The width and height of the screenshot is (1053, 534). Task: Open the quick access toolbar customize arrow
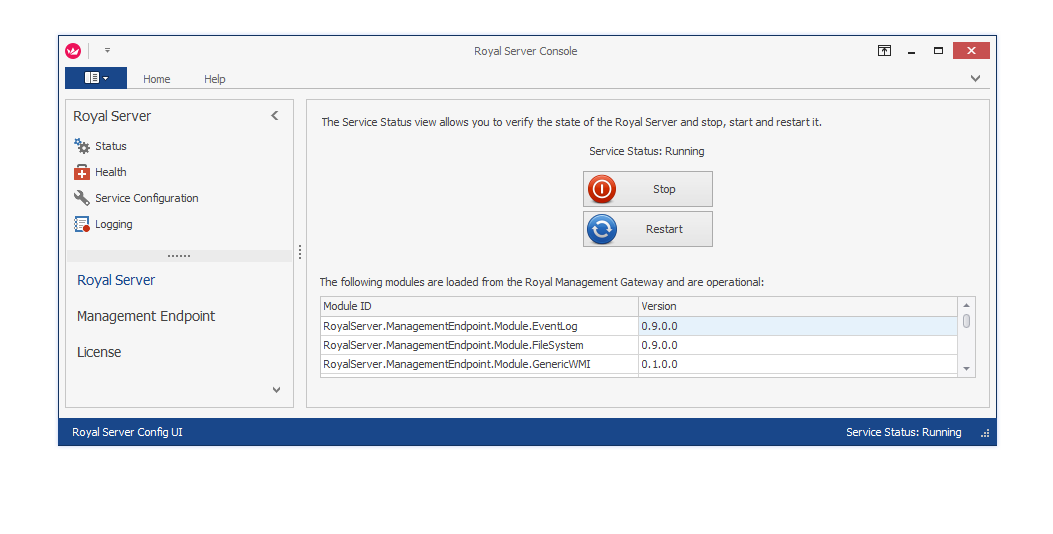107,50
